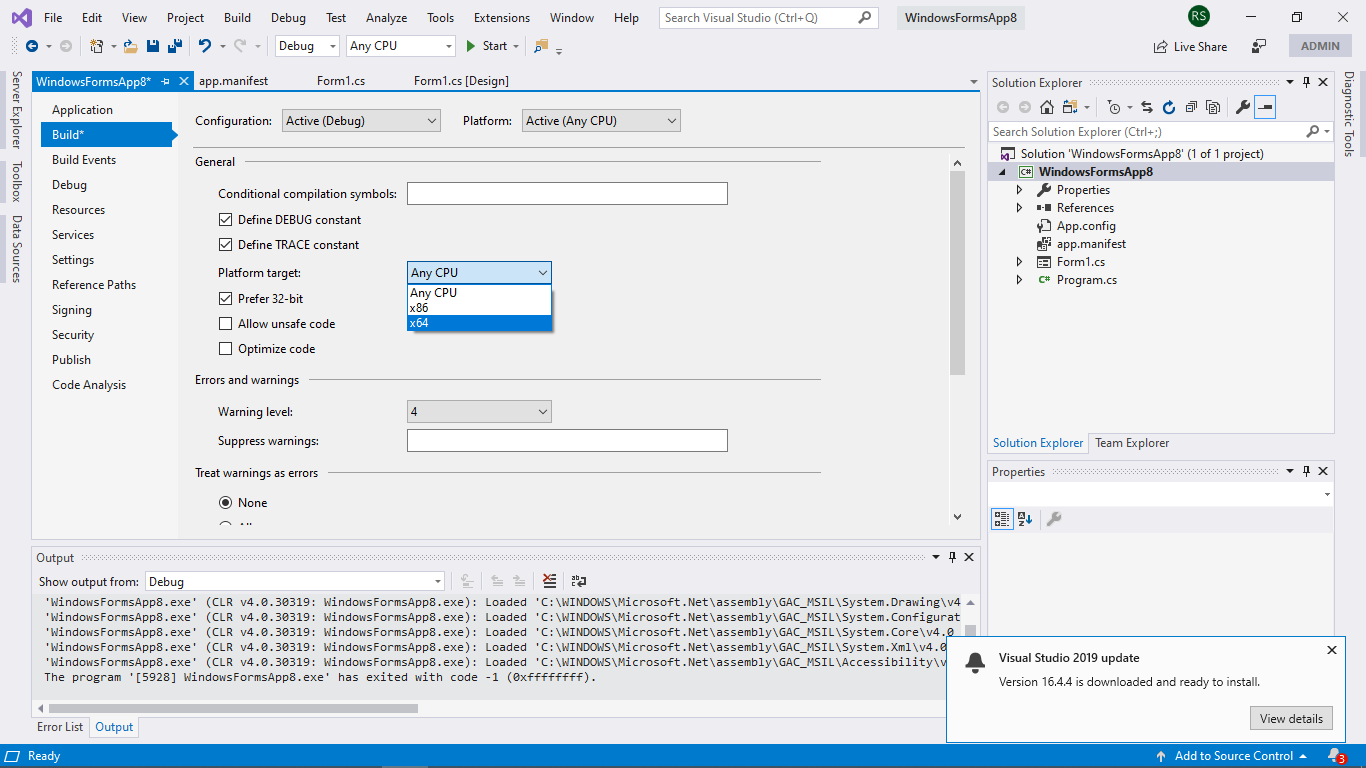
Task: Switch to the Team Explorer tab
Action: pos(1131,443)
